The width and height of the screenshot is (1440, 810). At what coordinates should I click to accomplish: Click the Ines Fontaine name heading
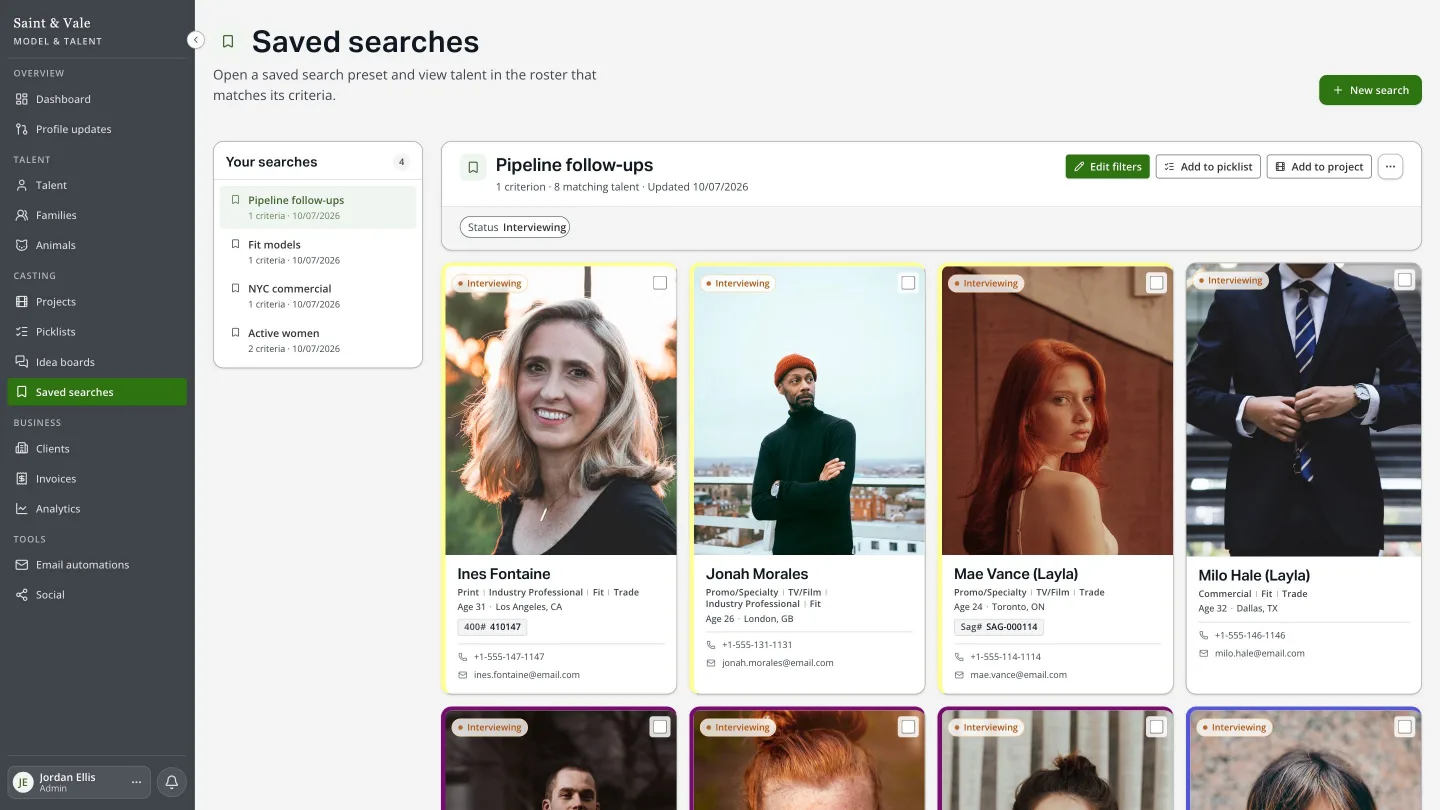tap(504, 574)
